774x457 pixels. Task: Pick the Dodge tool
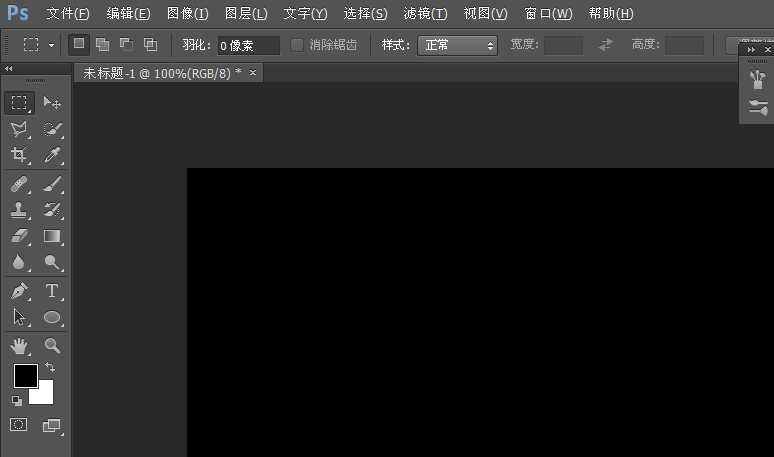51,262
